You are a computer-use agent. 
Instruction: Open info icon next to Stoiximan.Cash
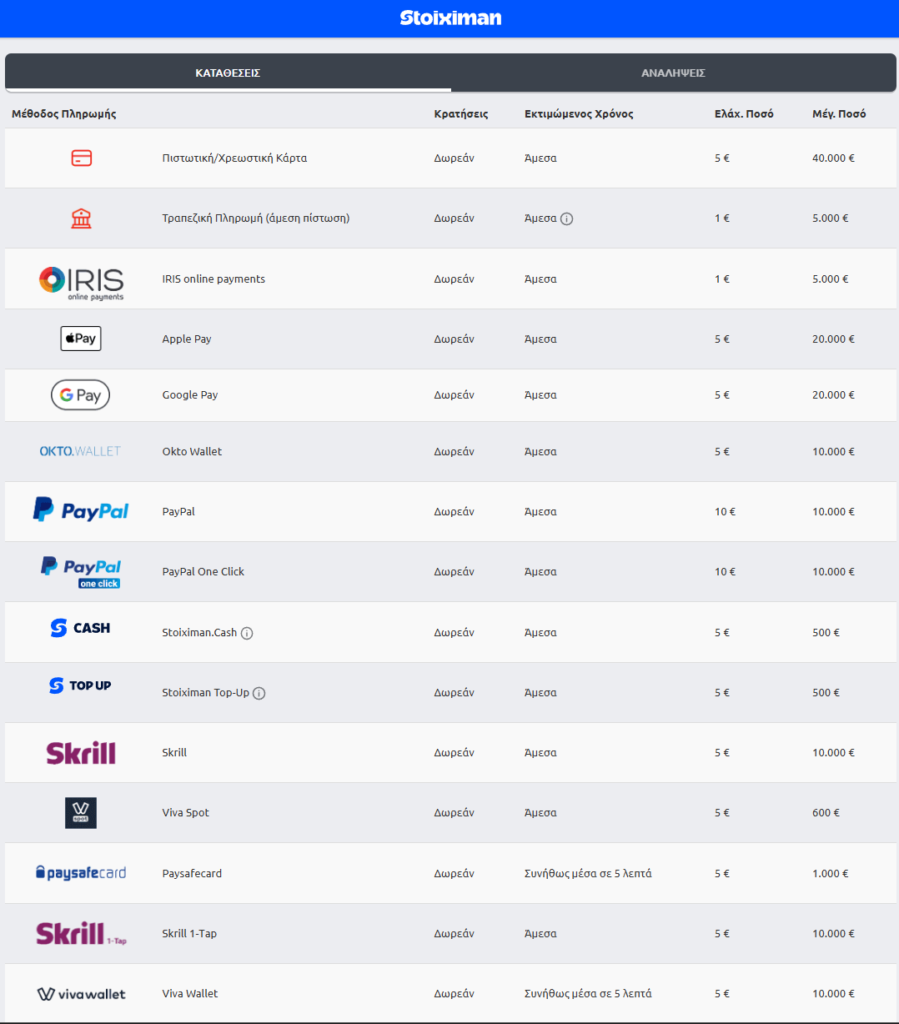tap(247, 633)
